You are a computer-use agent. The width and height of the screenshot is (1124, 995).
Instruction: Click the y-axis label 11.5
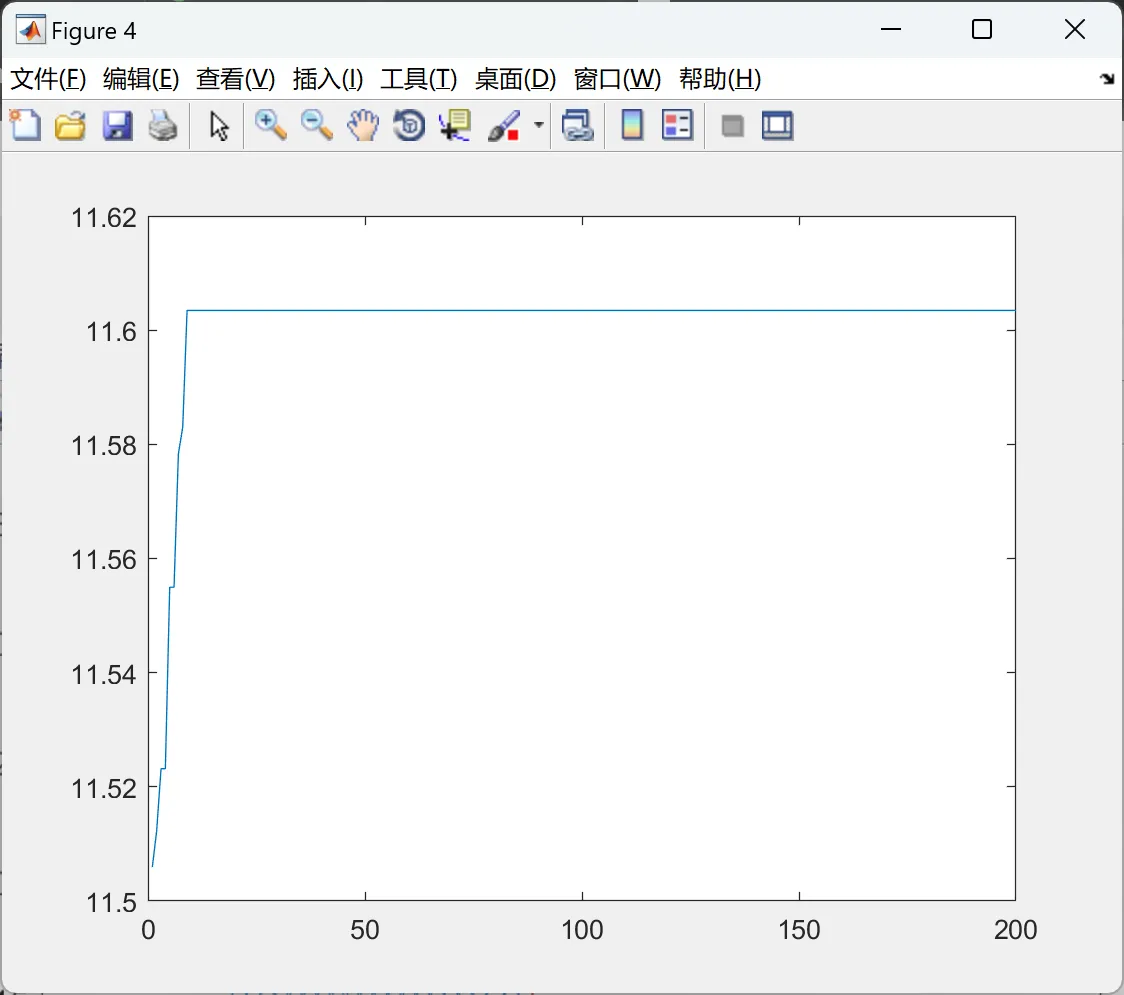(111, 903)
